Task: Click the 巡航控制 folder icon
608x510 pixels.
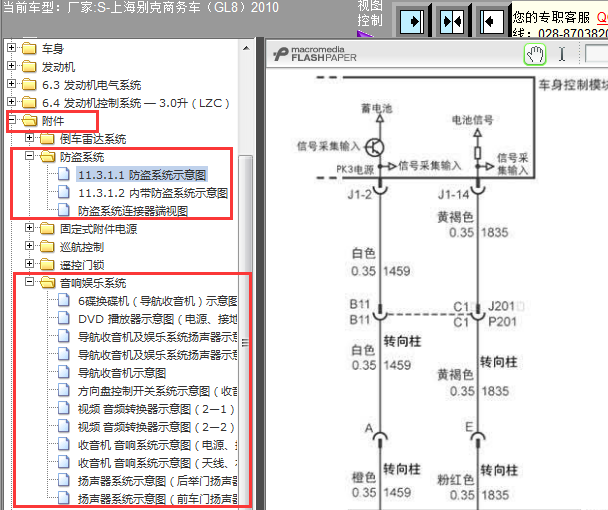Action: point(47,246)
